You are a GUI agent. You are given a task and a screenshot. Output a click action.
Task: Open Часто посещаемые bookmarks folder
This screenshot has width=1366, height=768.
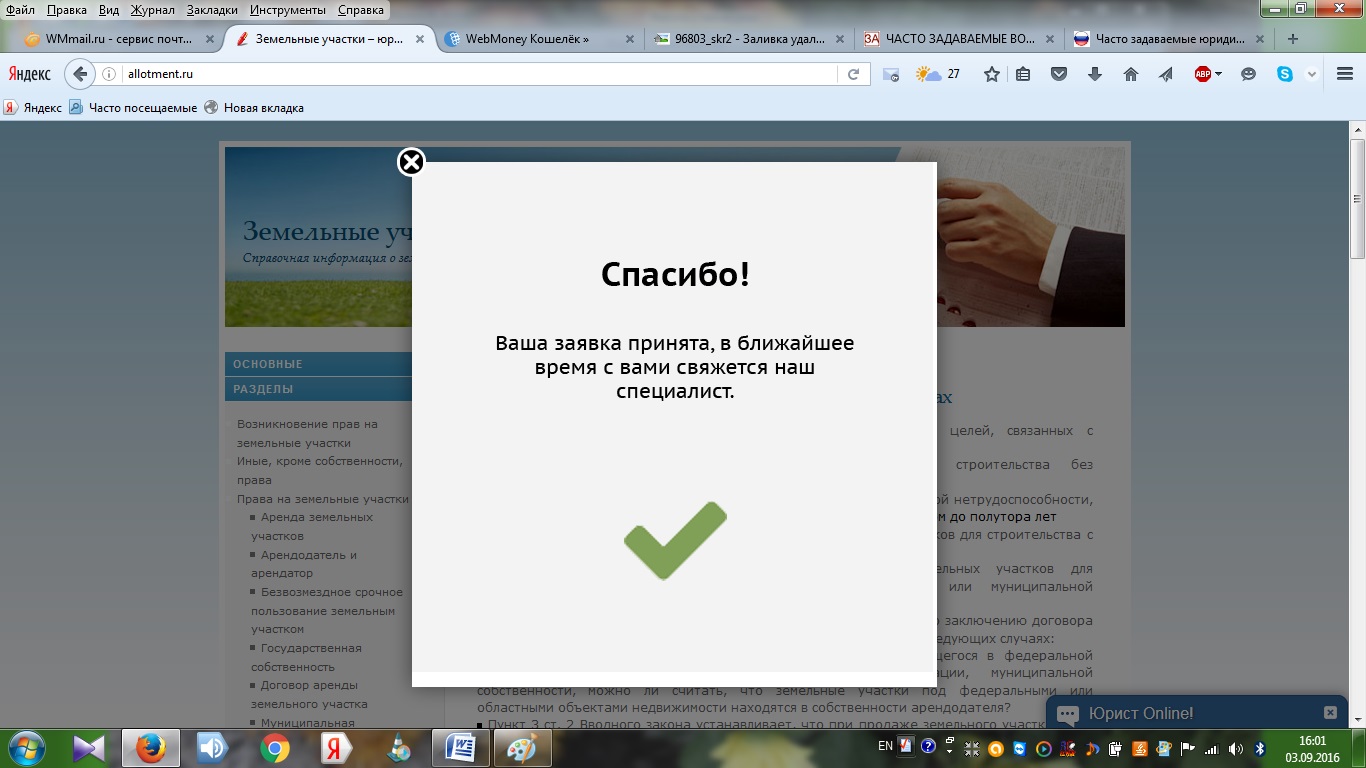tap(133, 108)
